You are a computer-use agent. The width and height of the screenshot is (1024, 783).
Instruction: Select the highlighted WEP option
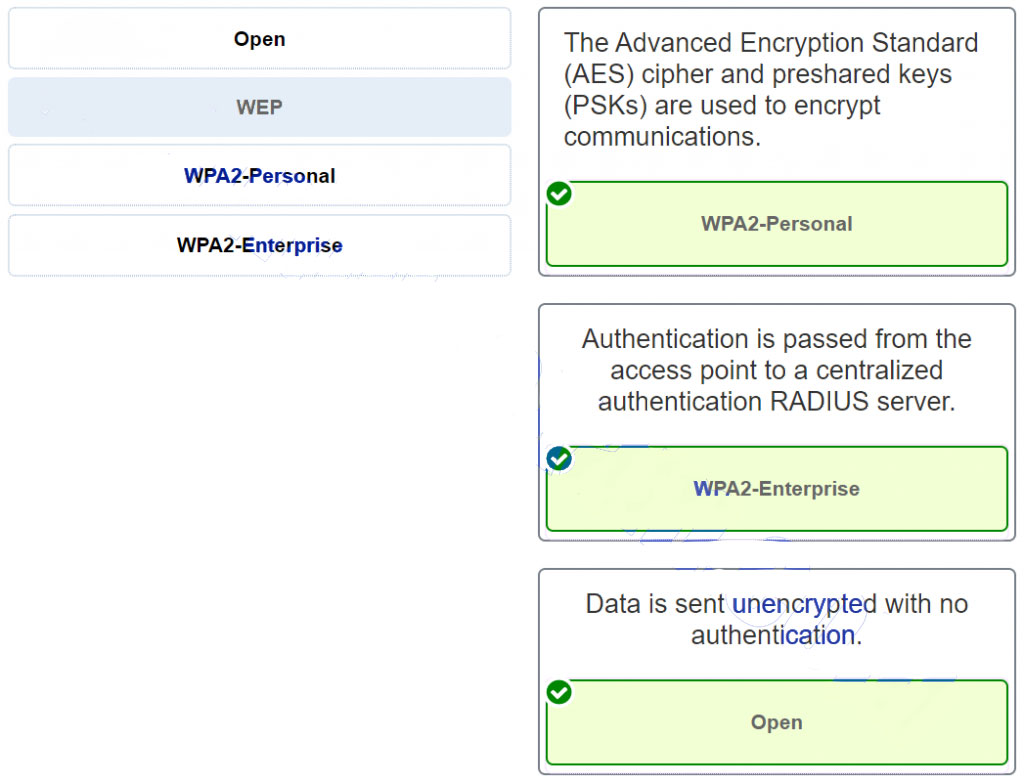pyautogui.click(x=259, y=107)
